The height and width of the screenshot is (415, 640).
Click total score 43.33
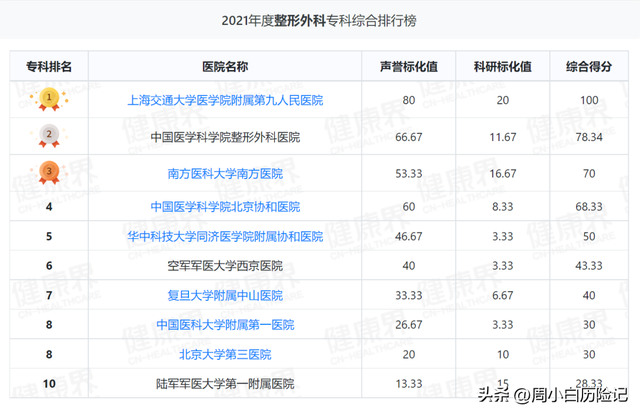tap(589, 266)
